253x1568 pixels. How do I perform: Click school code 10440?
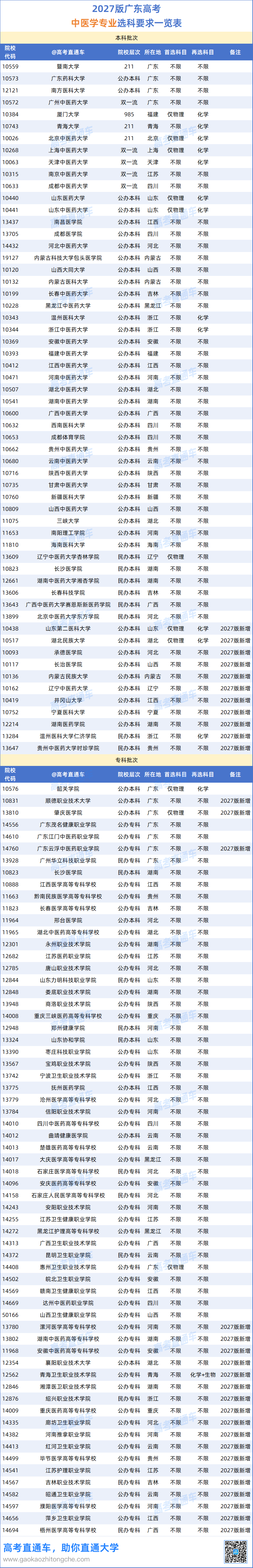click(x=10, y=198)
